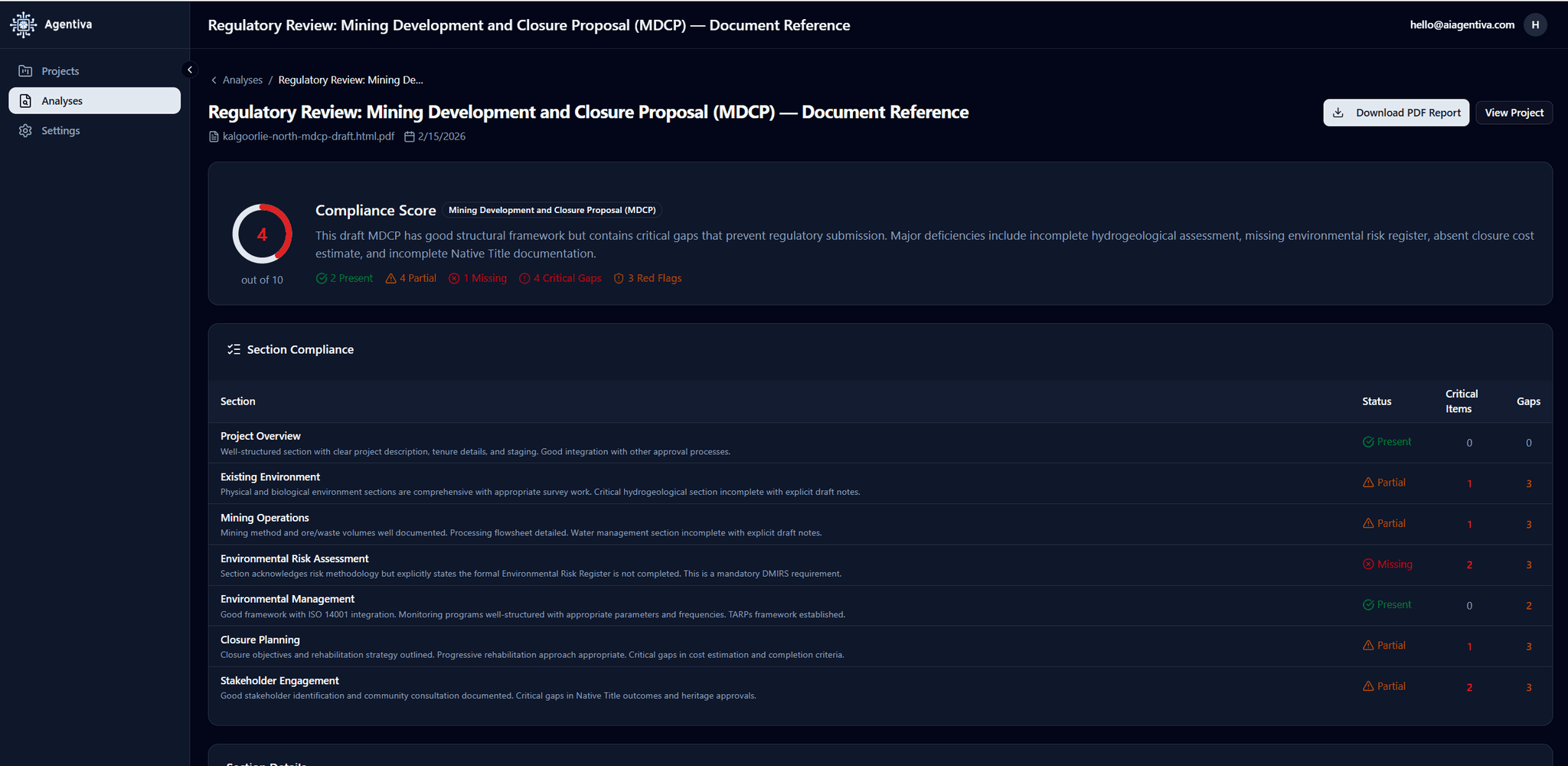Click the checklist icon beside Section Compliance

[x=233, y=349]
